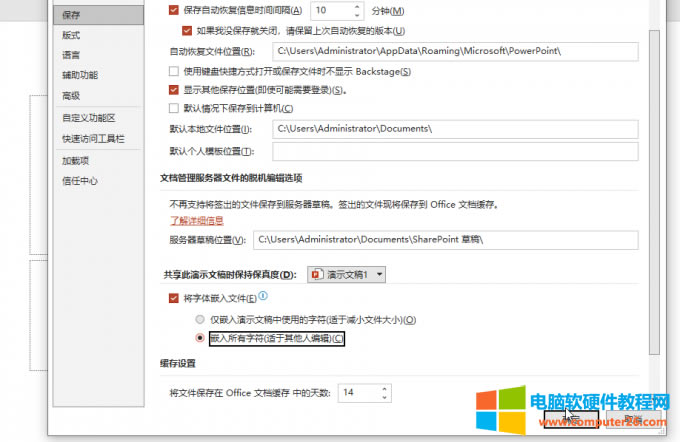Image resolution: width=680 pixels, height=442 pixels.
Task: Select 仅嵌入演示文稿中使用的字符 radio button
Action: [x=200, y=319]
